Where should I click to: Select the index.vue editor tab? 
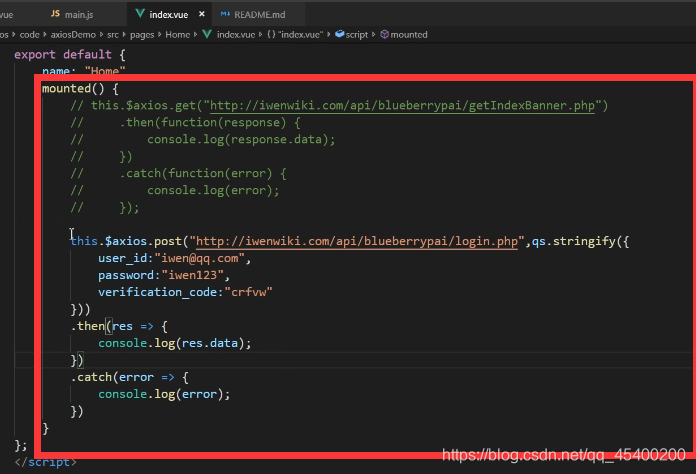[x=168, y=15]
